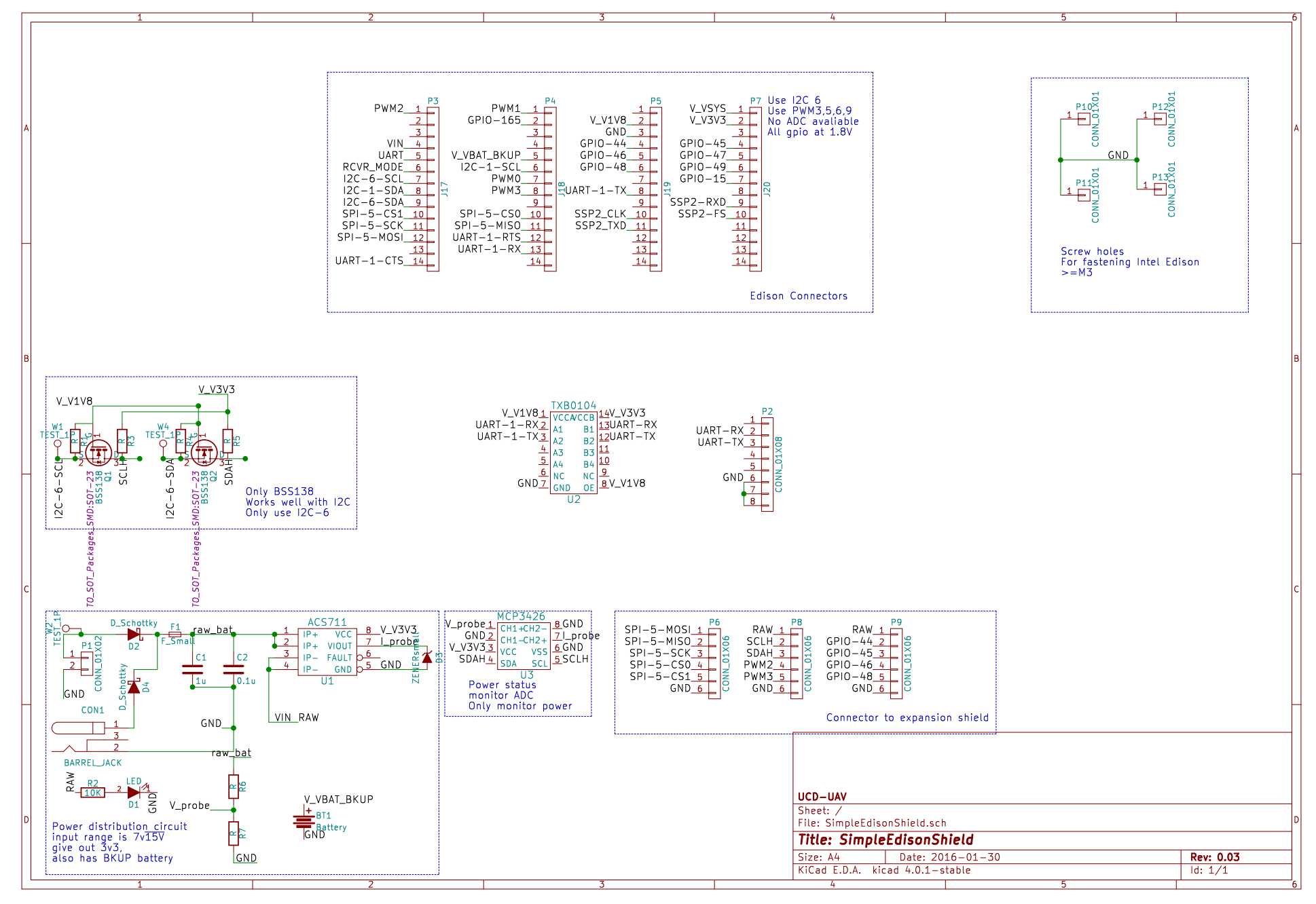
Task: Click resistor R6 symbol
Action: [x=234, y=787]
